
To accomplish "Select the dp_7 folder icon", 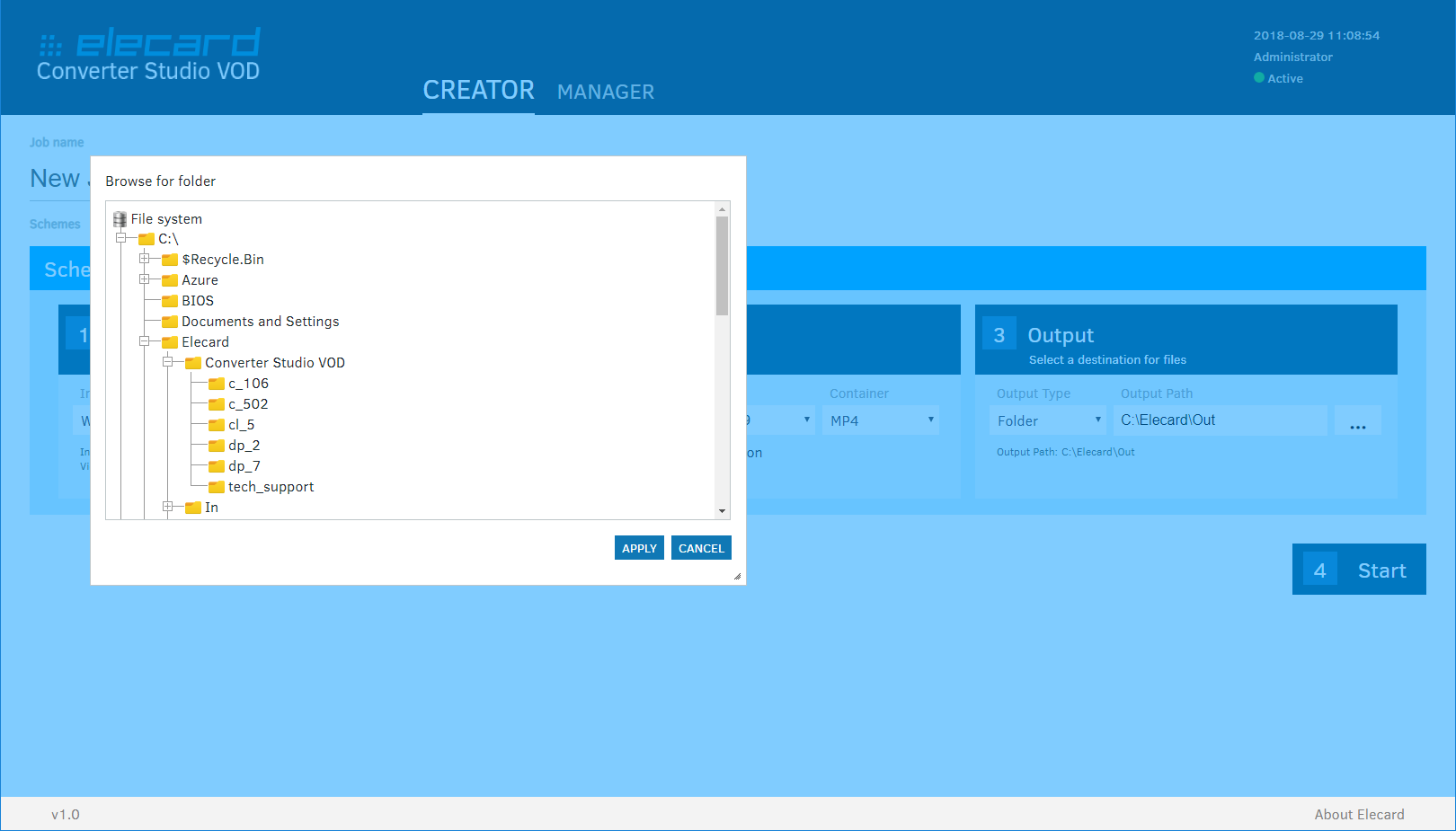I will (x=216, y=465).
